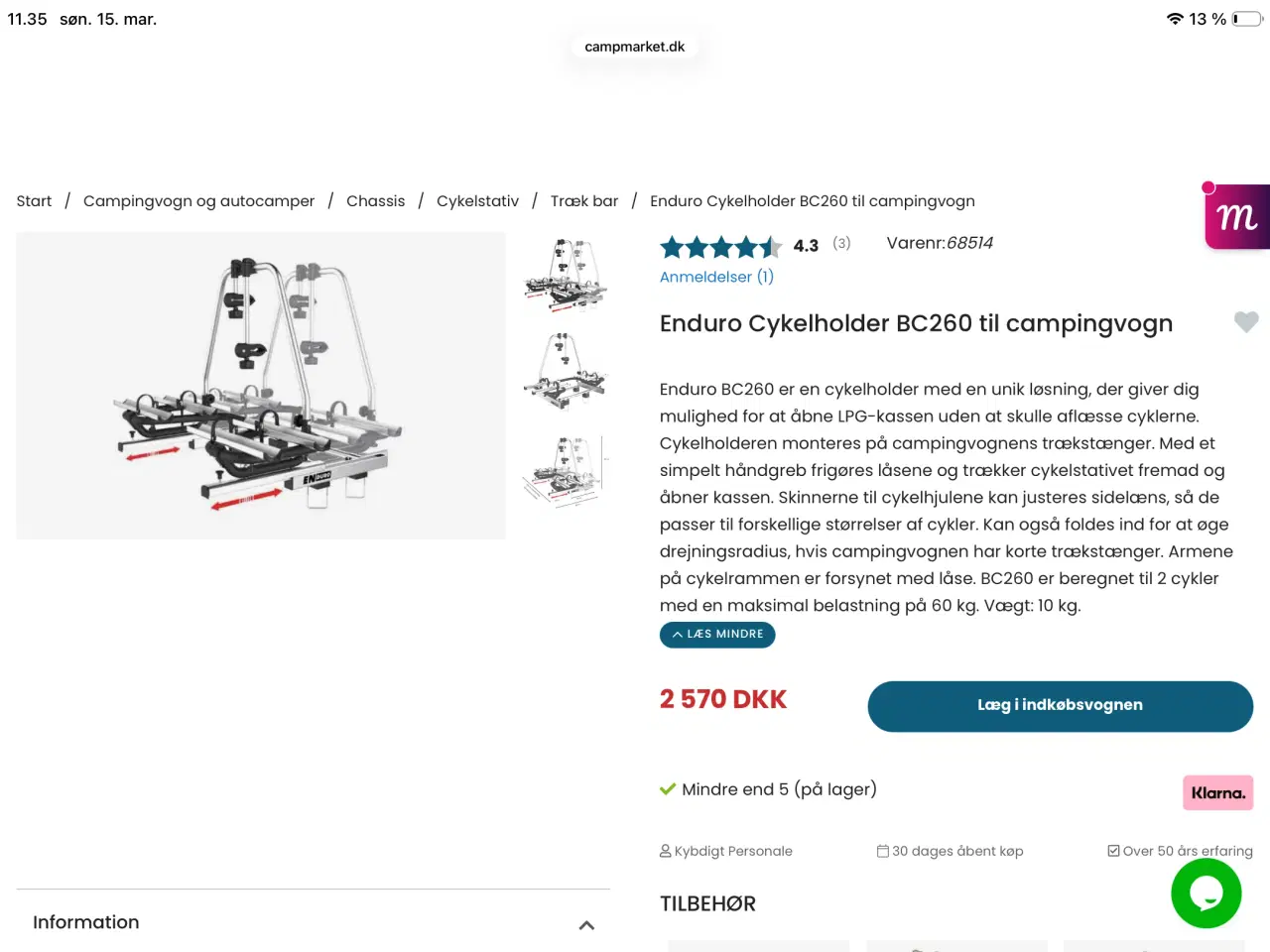Click the Læg i indkøbsvognen button

1060,705
